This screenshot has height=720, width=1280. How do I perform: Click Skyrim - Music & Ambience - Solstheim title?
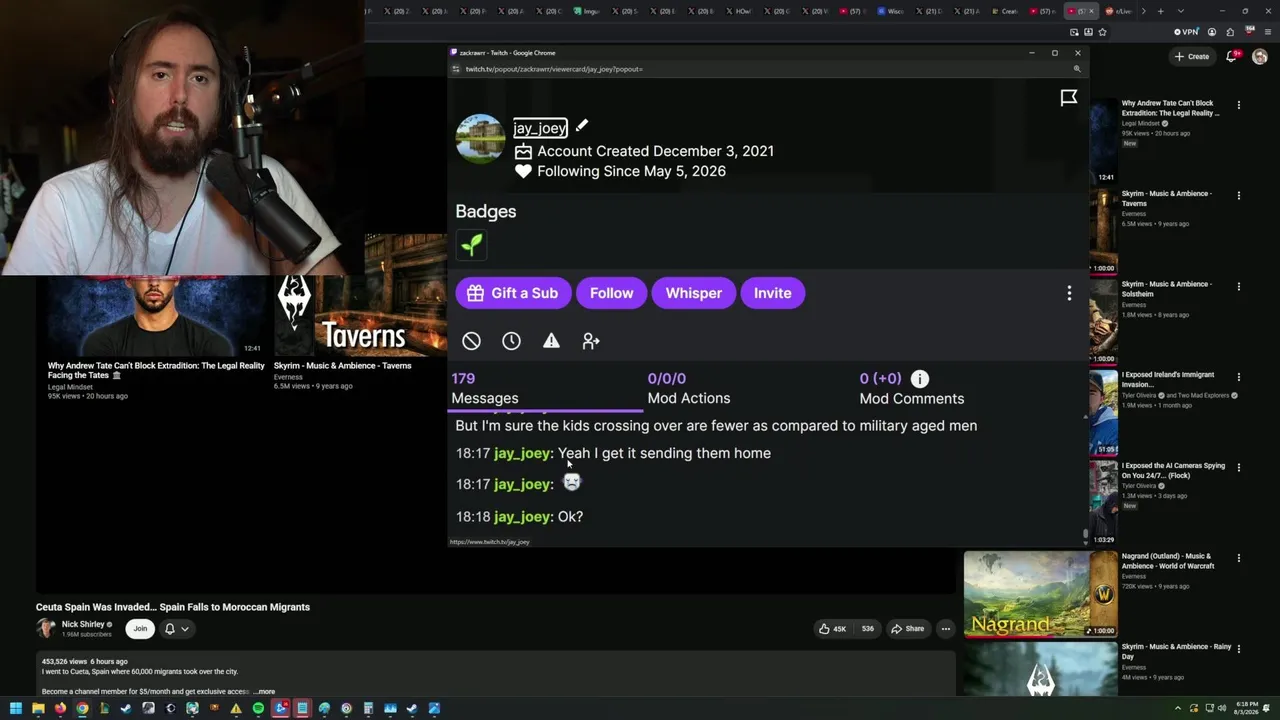pos(1166,288)
